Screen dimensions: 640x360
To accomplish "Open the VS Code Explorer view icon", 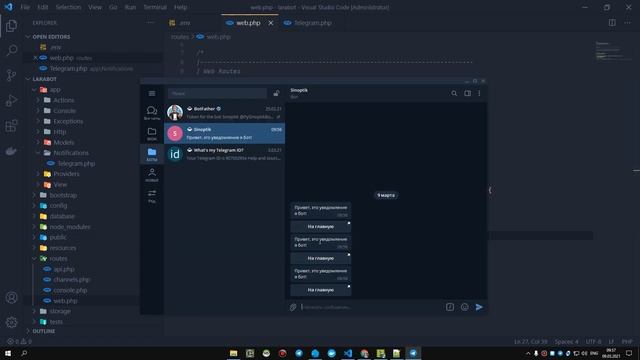I will tap(11, 26).
